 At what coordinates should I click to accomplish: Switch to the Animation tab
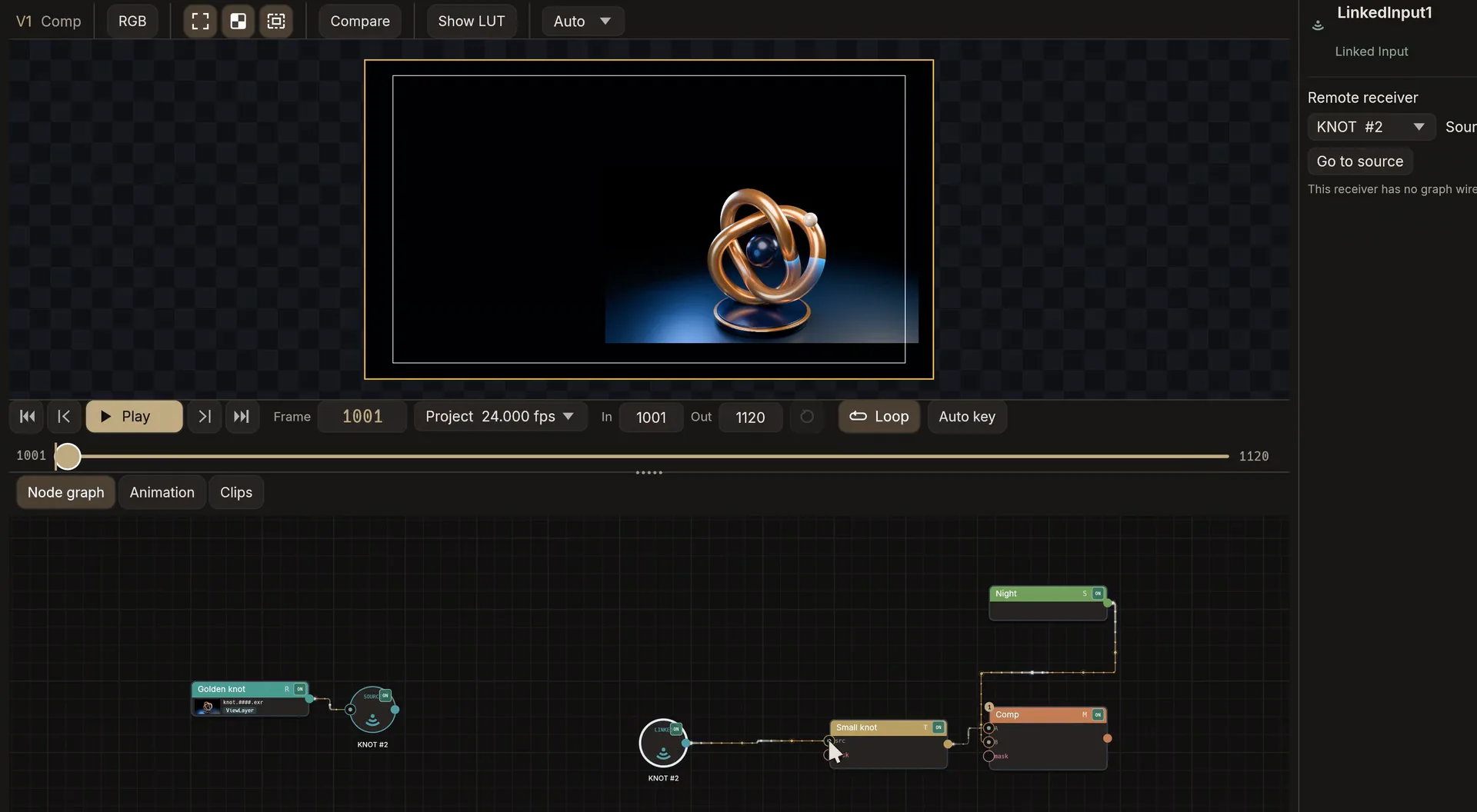[x=162, y=492]
